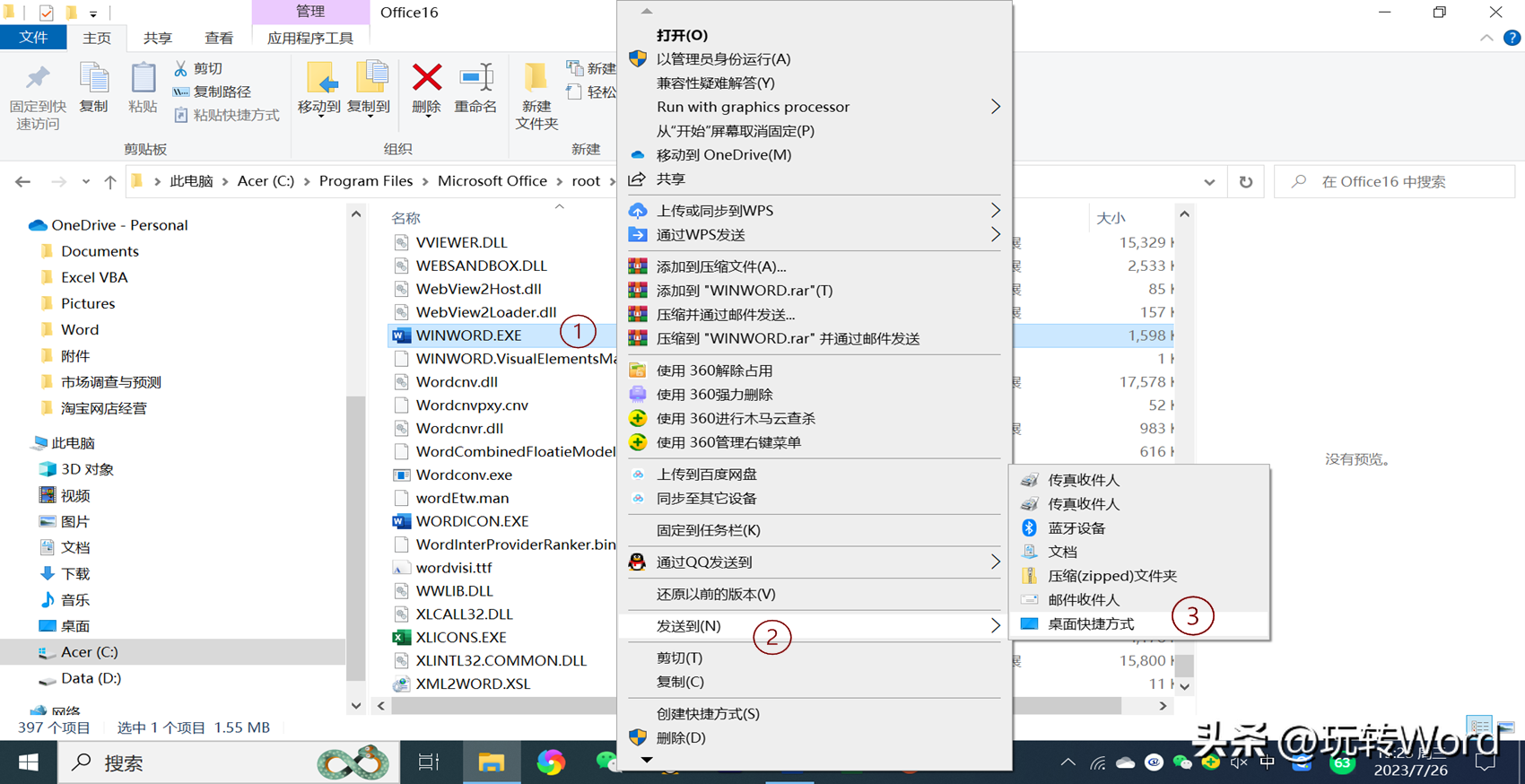Click the refresh icon beside the address bar
Viewport: 1525px width, 784px height.
coord(1246,182)
